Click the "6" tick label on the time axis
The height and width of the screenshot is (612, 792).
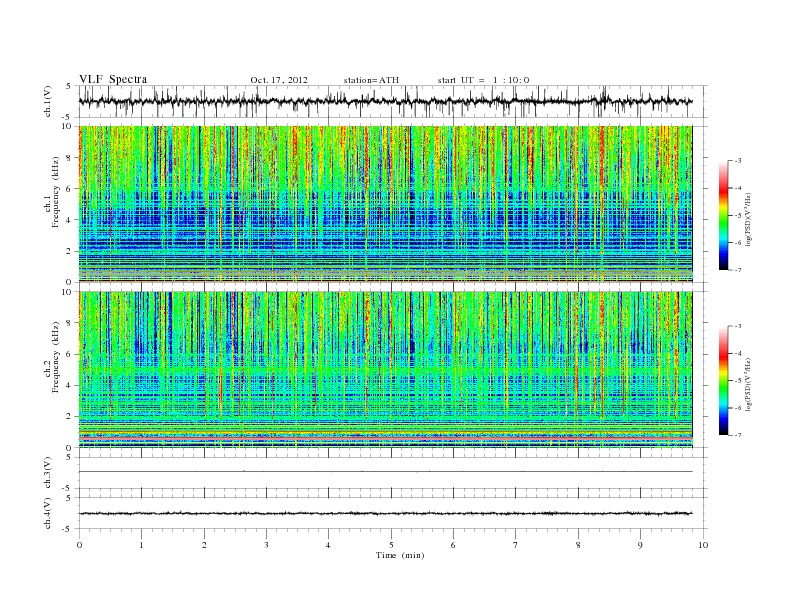pyautogui.click(x=453, y=545)
